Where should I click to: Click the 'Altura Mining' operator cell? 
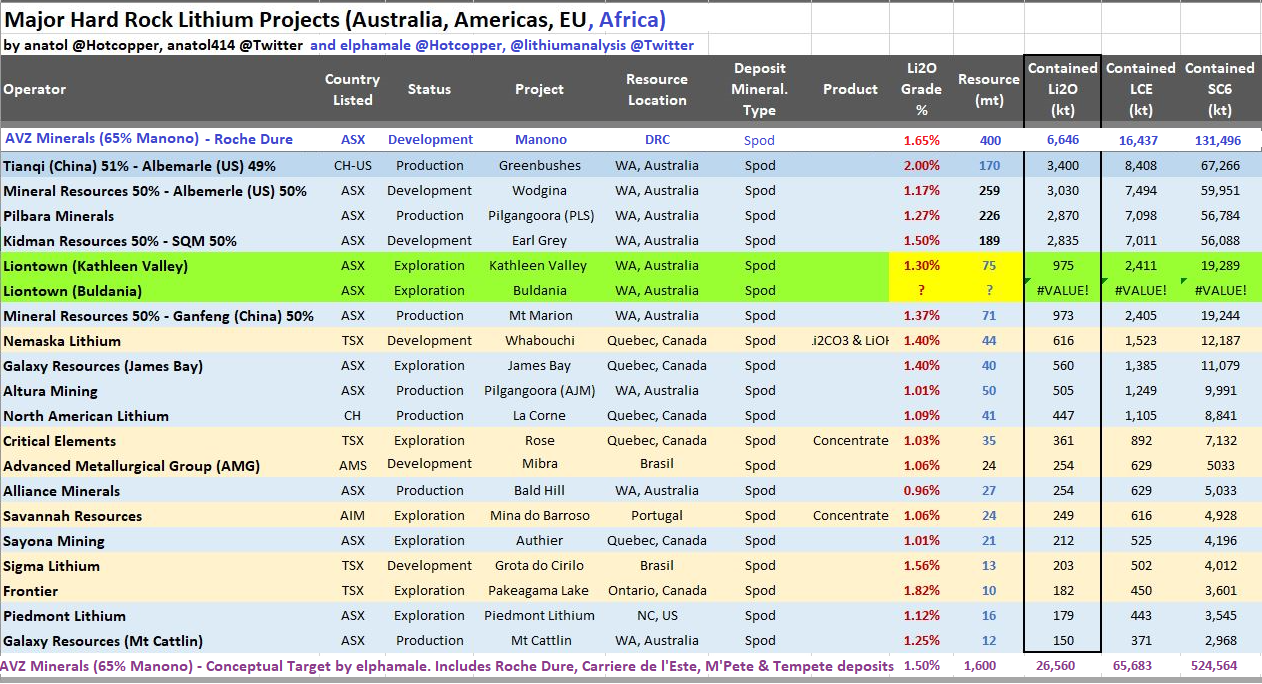(50, 390)
